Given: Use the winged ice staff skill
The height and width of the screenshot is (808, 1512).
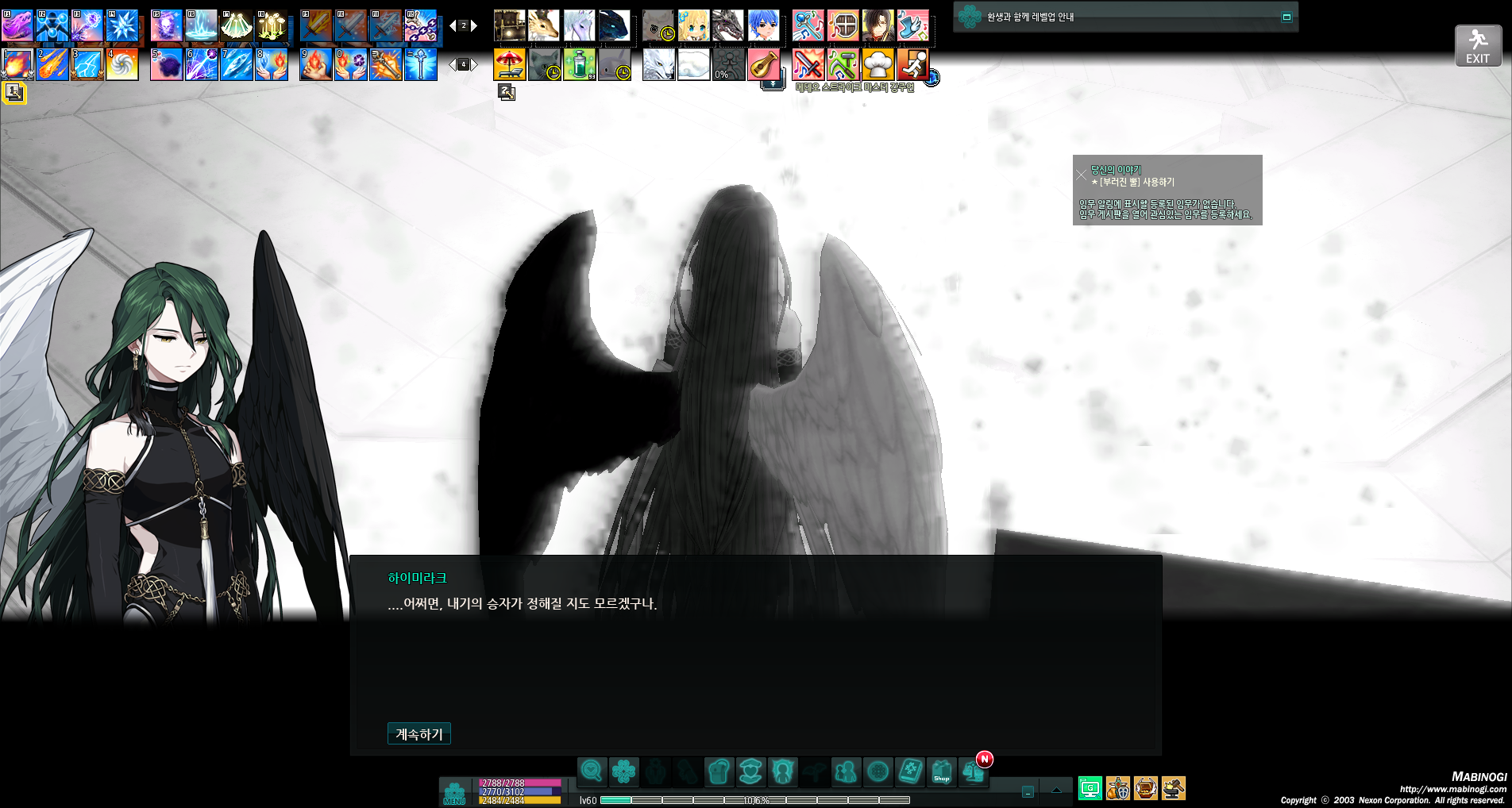Looking at the screenshot, I should coord(421,64).
